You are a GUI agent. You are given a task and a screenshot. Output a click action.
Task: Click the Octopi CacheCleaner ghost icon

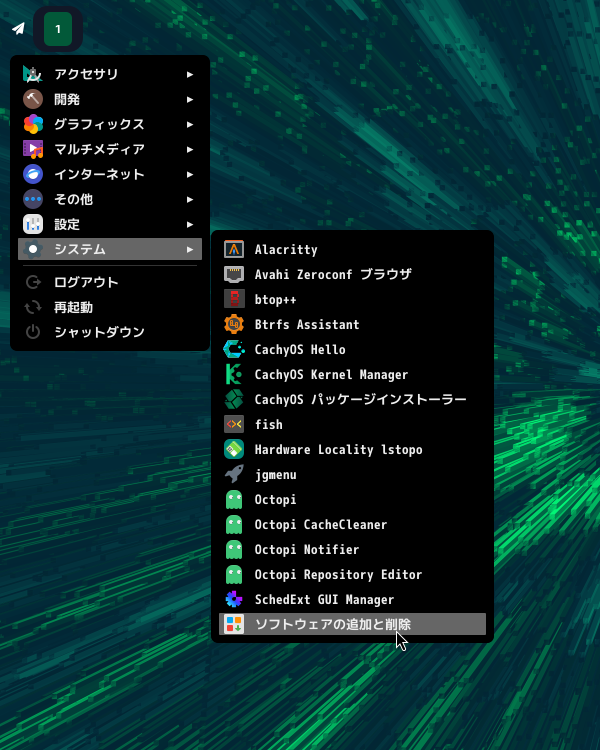tap(234, 524)
